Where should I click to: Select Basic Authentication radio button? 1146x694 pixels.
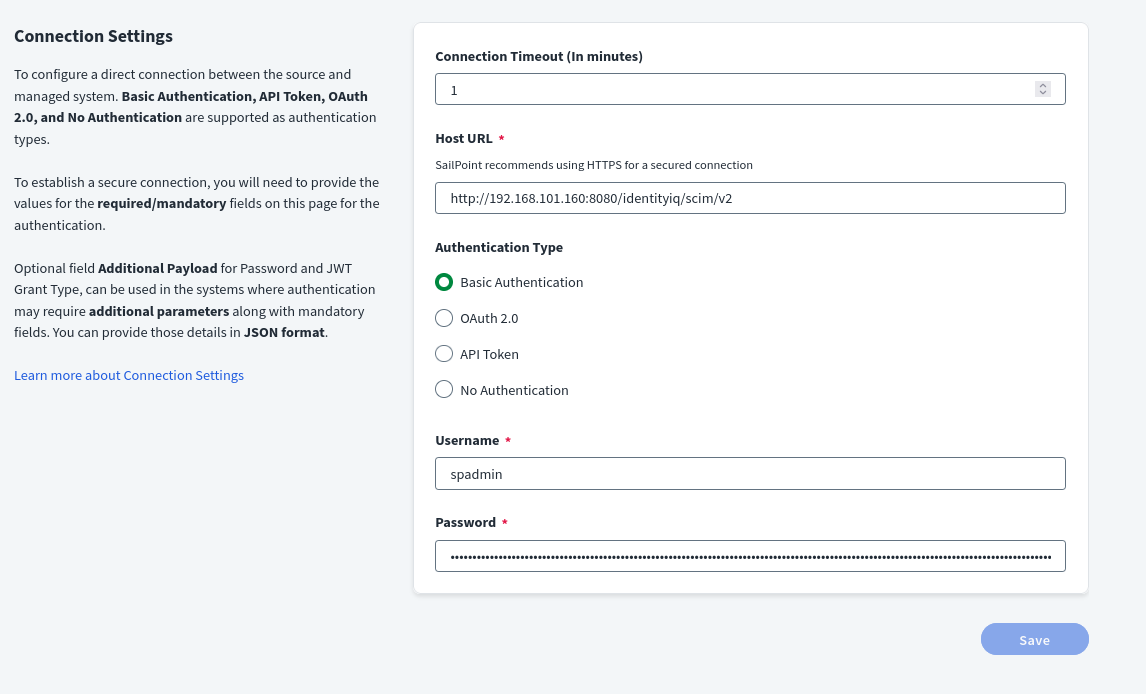444,282
